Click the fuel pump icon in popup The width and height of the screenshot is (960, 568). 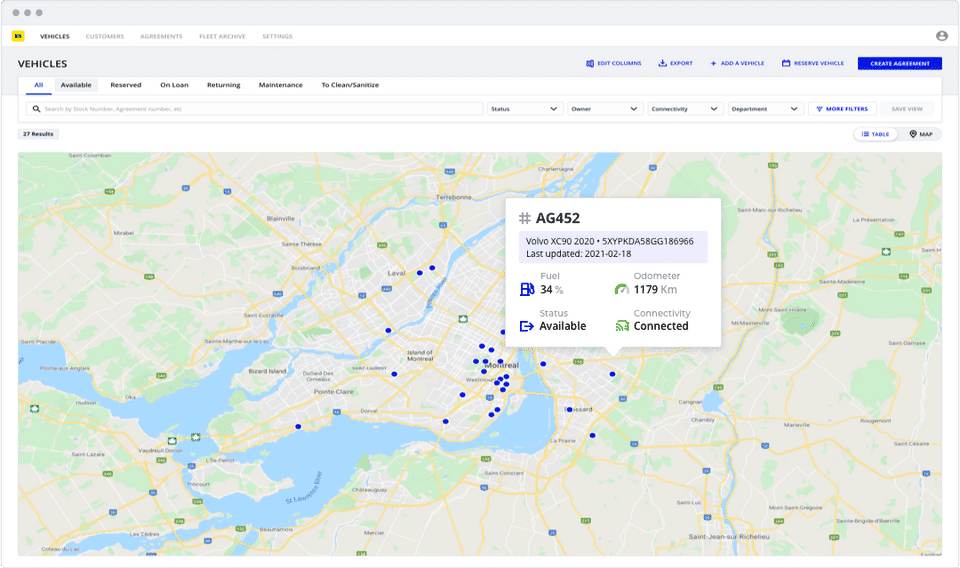[x=527, y=289]
